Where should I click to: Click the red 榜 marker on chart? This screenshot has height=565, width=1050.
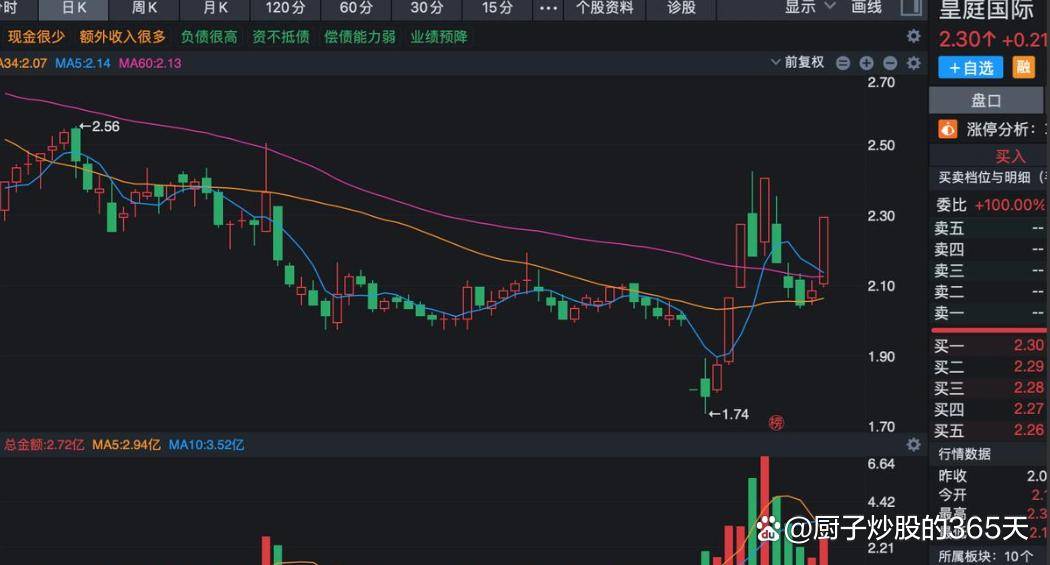pos(776,422)
